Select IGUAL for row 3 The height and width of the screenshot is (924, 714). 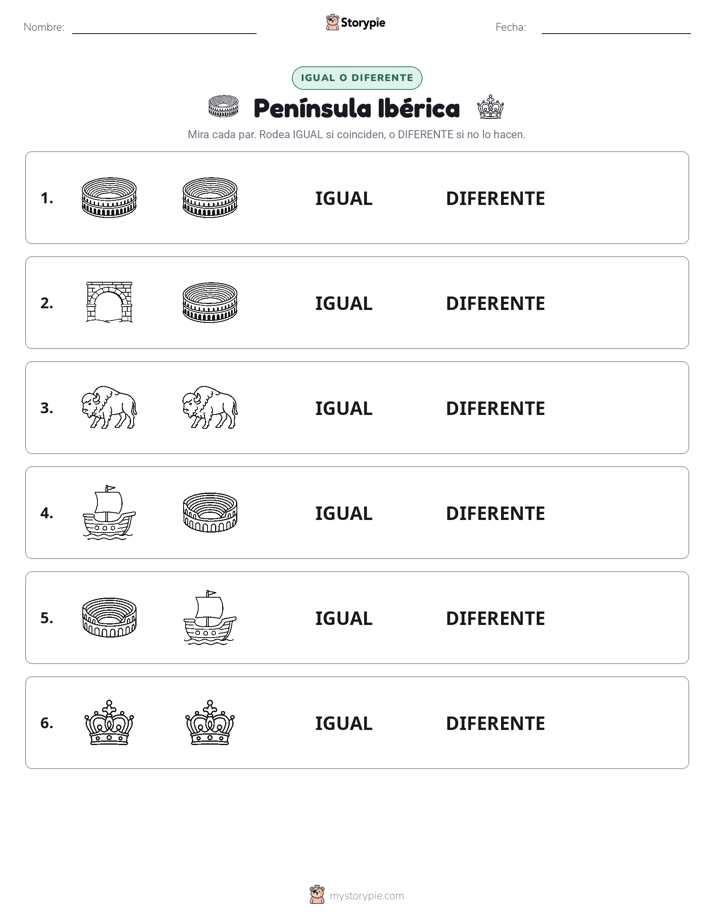coord(343,408)
